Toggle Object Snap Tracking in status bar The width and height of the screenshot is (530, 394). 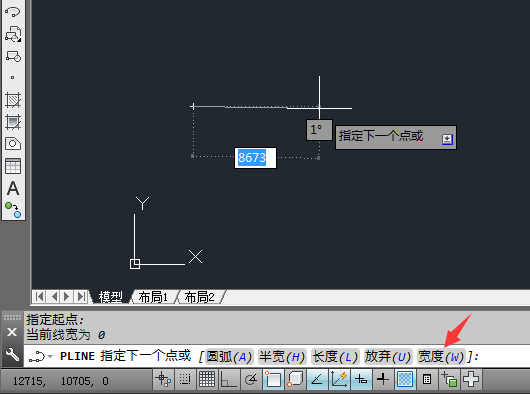coord(317,380)
